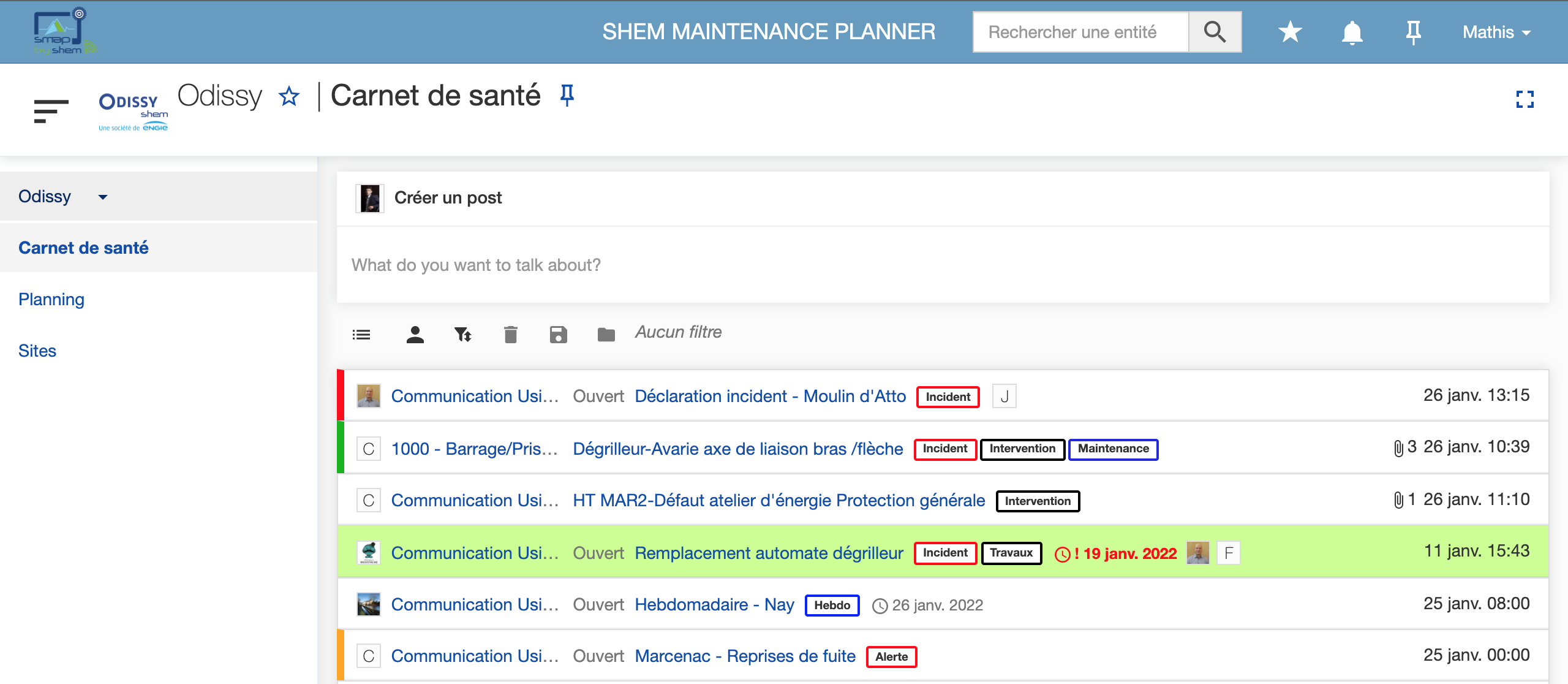This screenshot has height=684, width=1568.
Task: Open the post Déclaration incident - Moulin d'Atto
Action: [x=771, y=396]
